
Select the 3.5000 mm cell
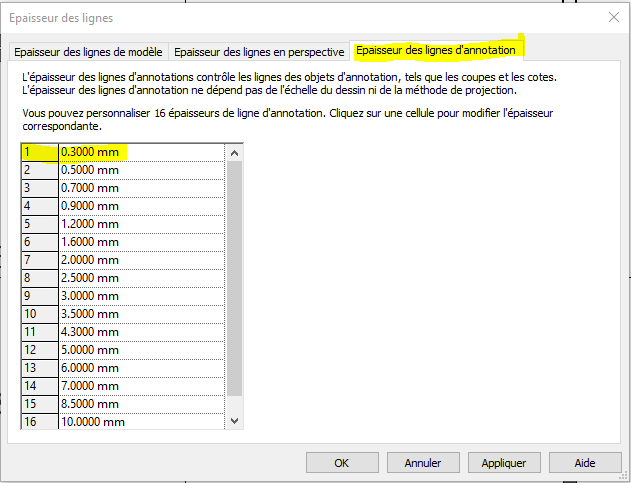coord(140,314)
